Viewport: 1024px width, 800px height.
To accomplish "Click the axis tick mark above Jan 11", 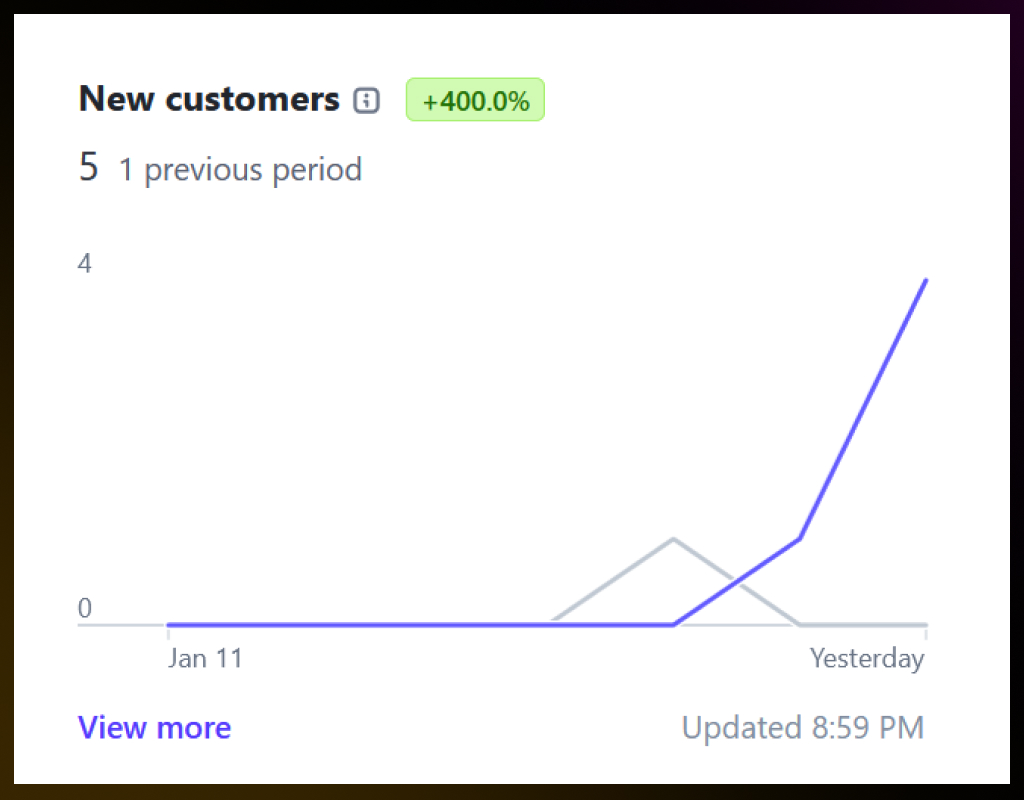I will [x=167, y=633].
